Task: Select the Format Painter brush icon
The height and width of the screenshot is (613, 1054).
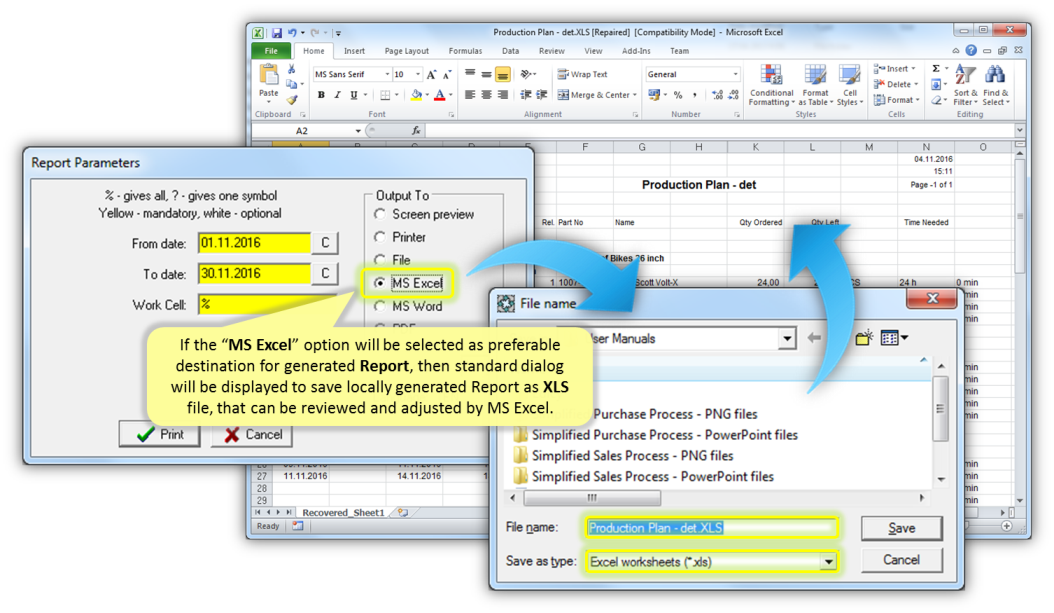Action: (292, 99)
